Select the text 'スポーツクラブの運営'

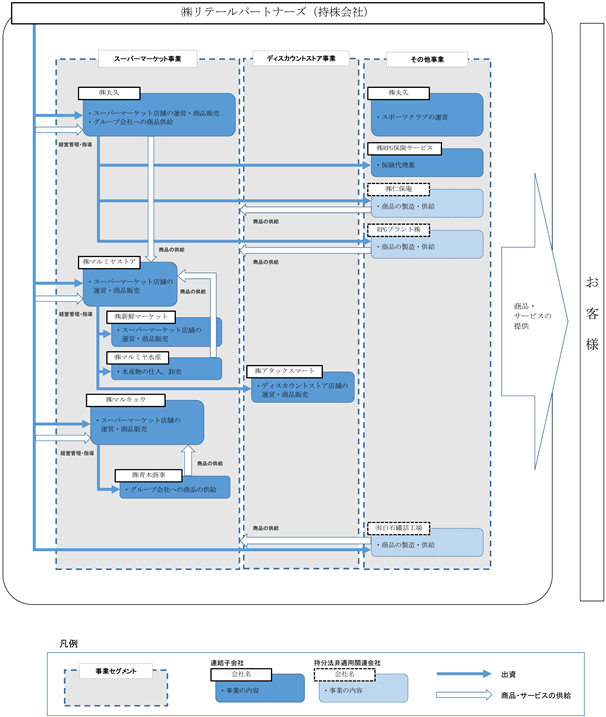point(415,117)
